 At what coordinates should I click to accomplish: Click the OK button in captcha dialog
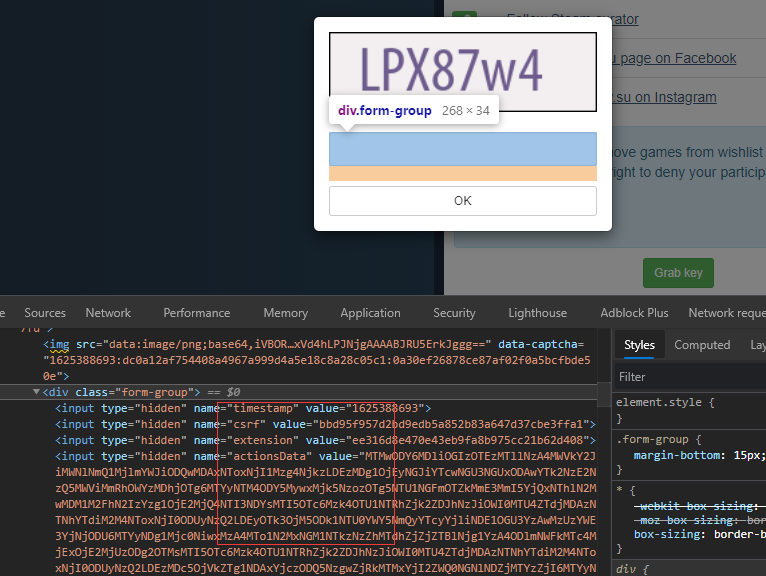coord(463,201)
